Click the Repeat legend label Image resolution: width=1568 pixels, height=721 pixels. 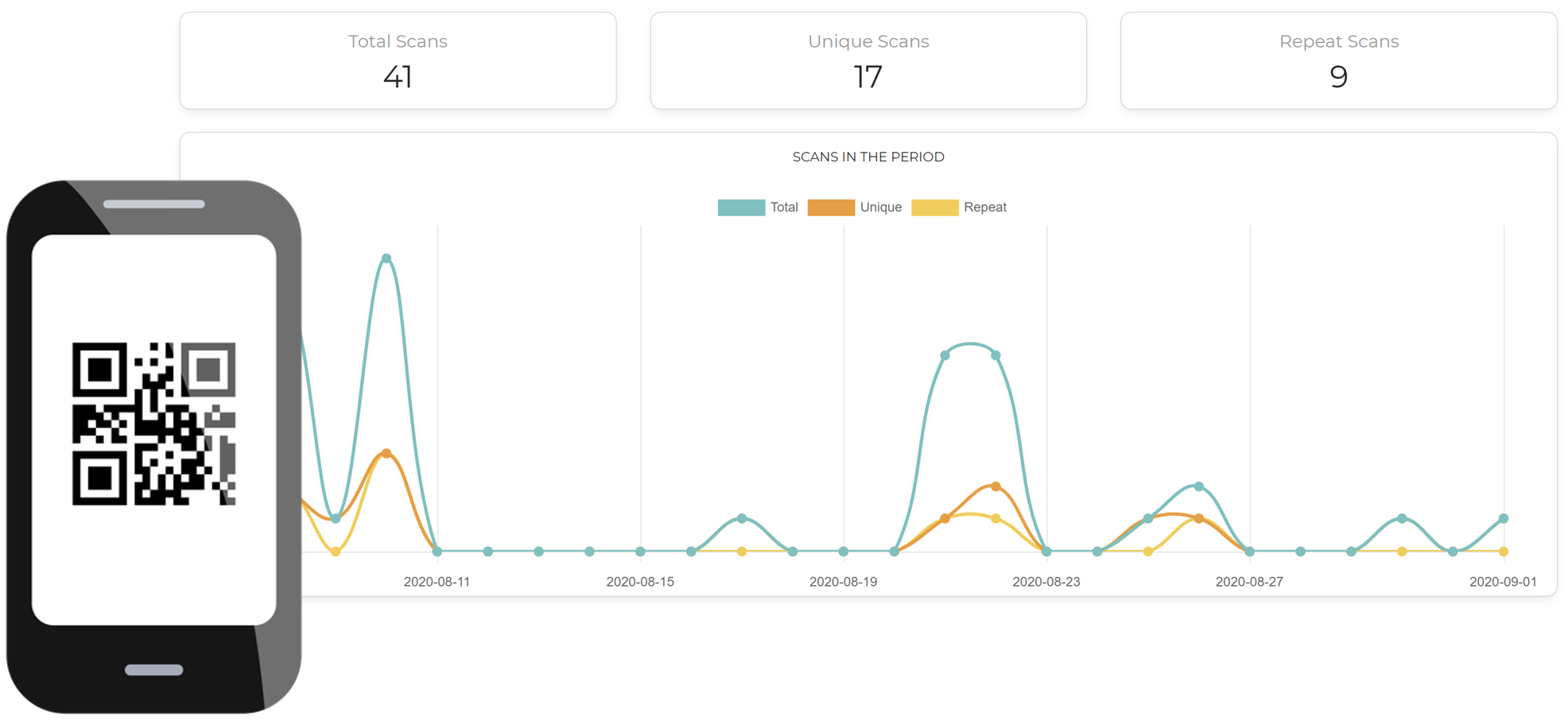click(985, 207)
